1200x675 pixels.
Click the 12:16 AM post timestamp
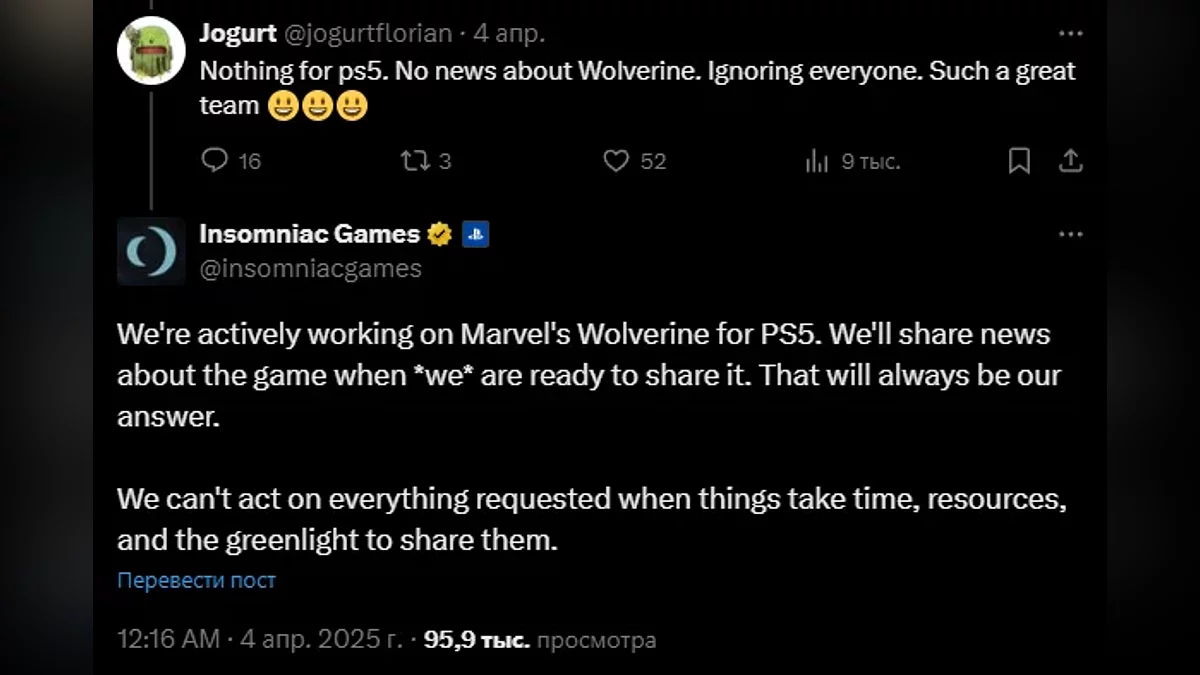click(x=168, y=640)
